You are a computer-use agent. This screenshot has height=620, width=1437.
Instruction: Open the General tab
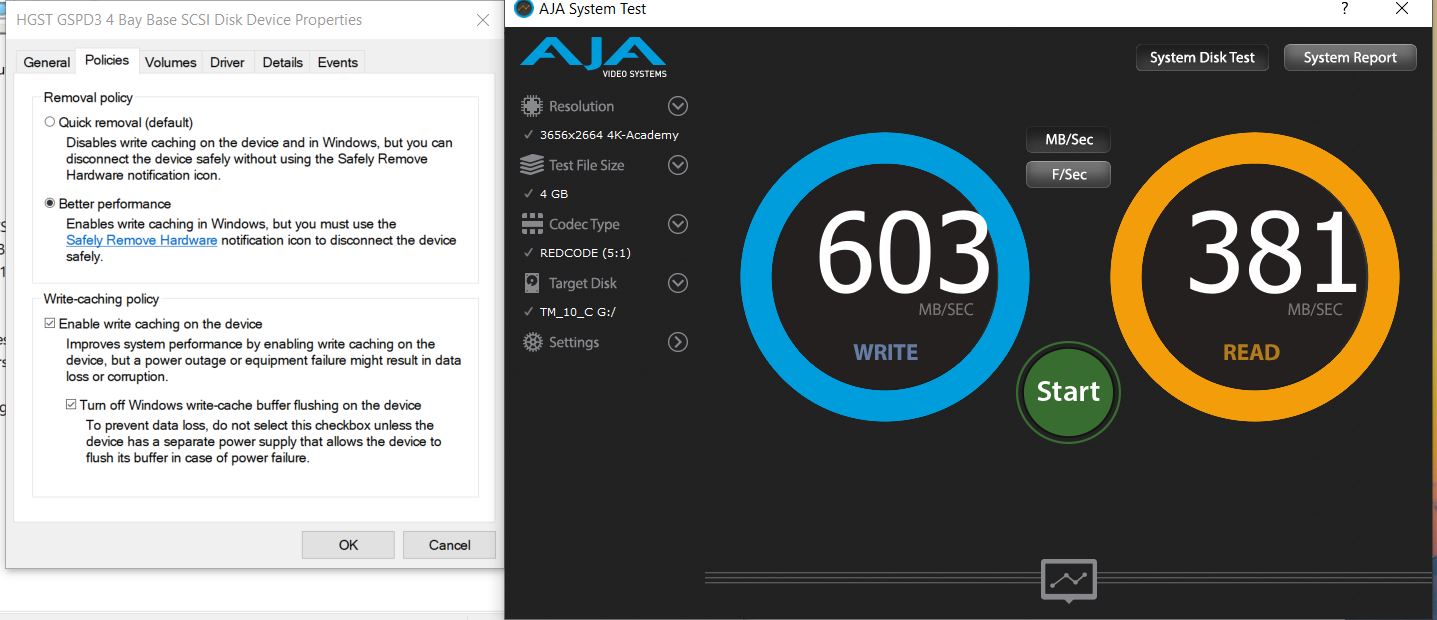click(47, 62)
